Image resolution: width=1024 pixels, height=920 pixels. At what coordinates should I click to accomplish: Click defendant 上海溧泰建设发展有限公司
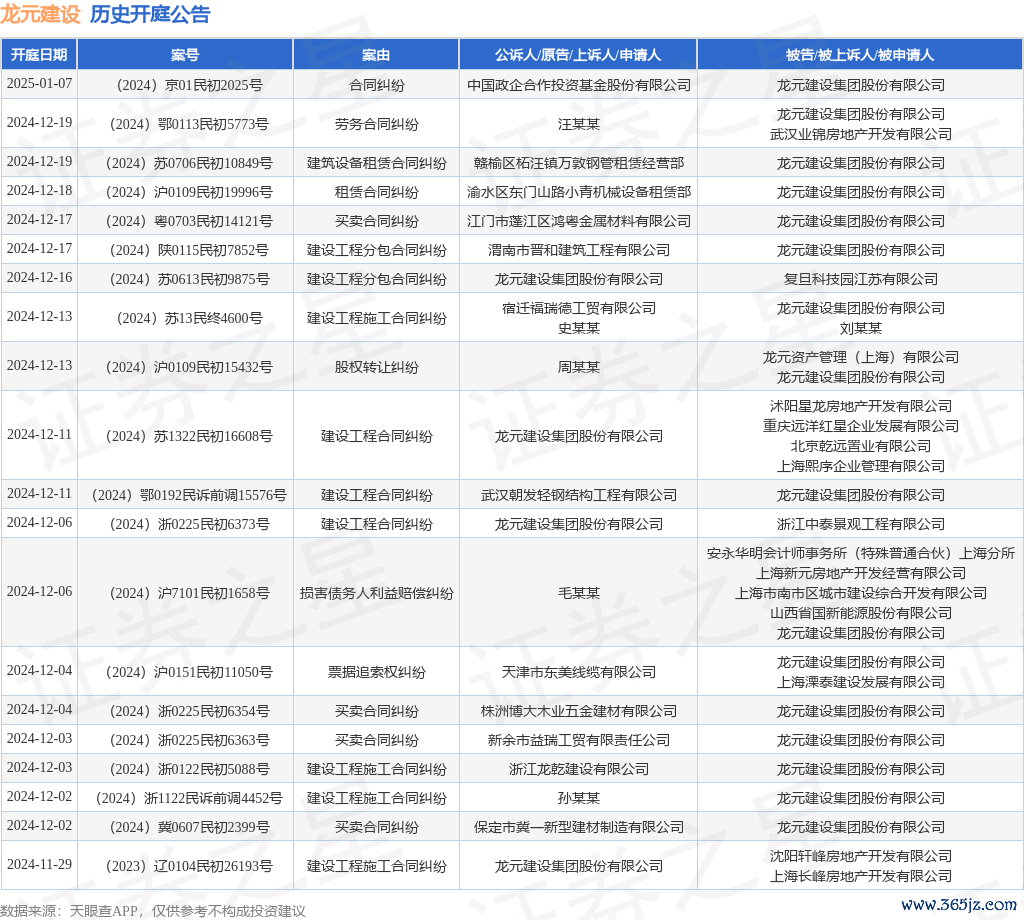(861, 682)
